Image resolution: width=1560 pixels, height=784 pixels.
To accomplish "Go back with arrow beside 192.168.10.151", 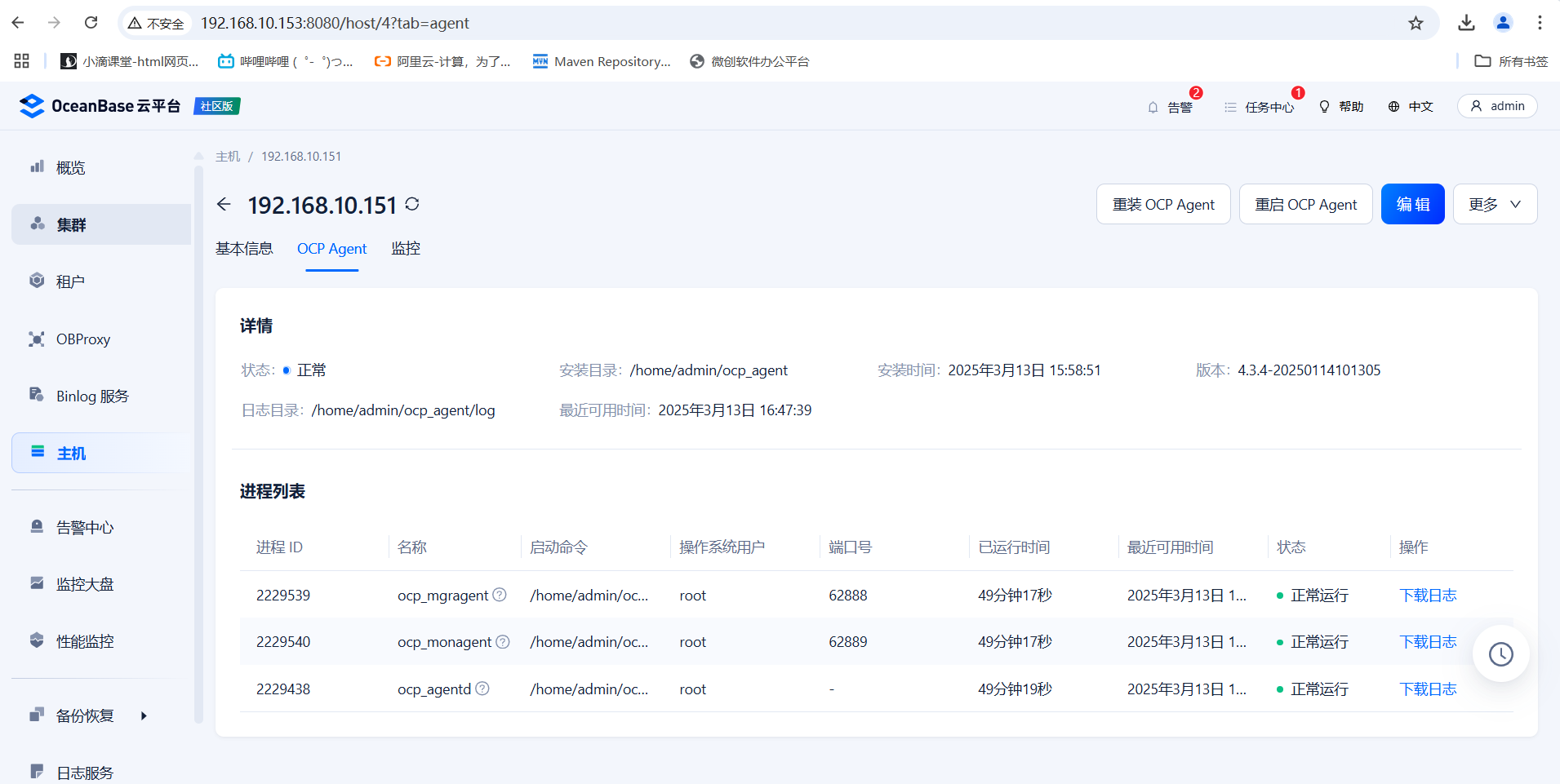I will [224, 204].
